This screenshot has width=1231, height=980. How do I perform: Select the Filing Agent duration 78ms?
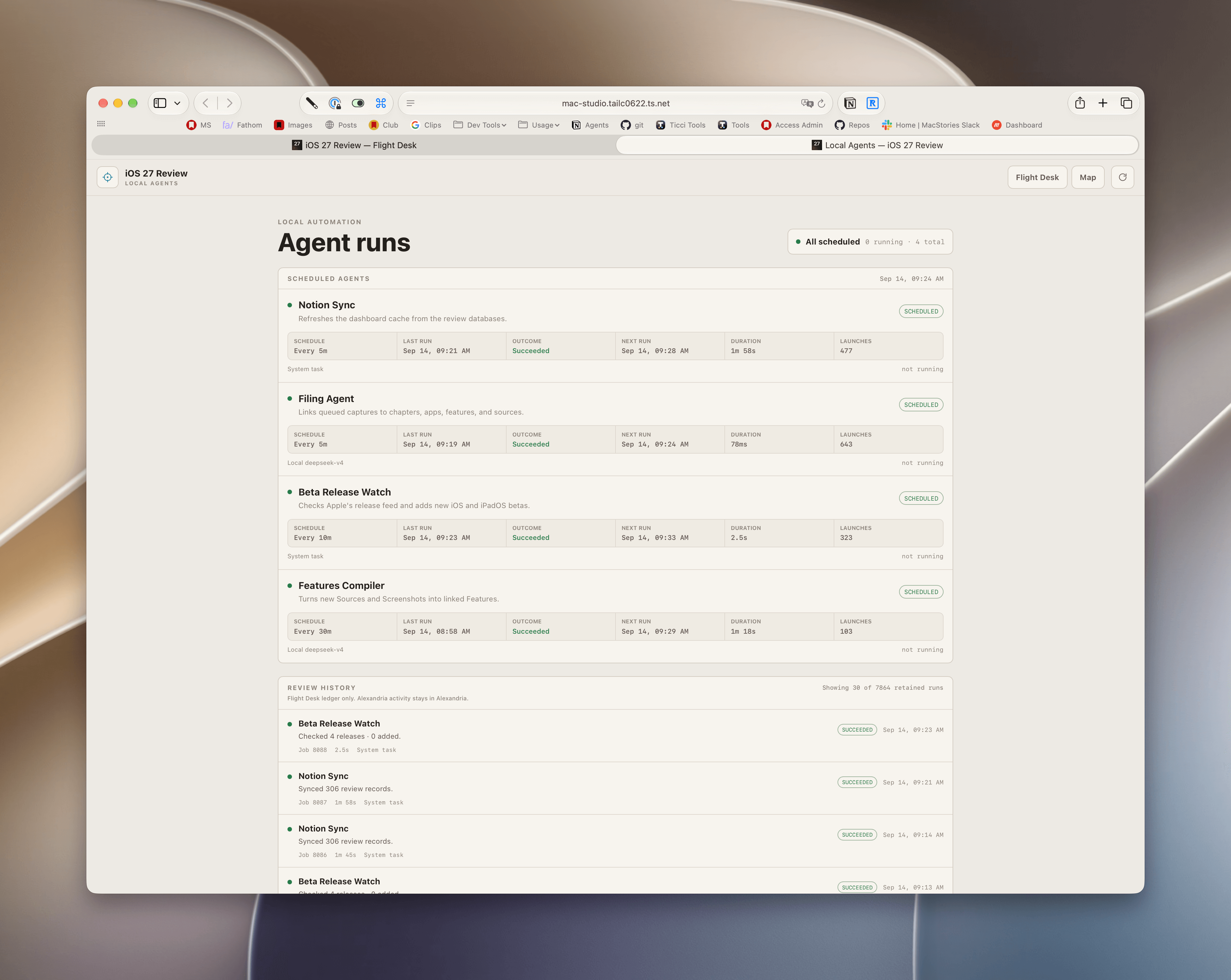tap(739, 444)
